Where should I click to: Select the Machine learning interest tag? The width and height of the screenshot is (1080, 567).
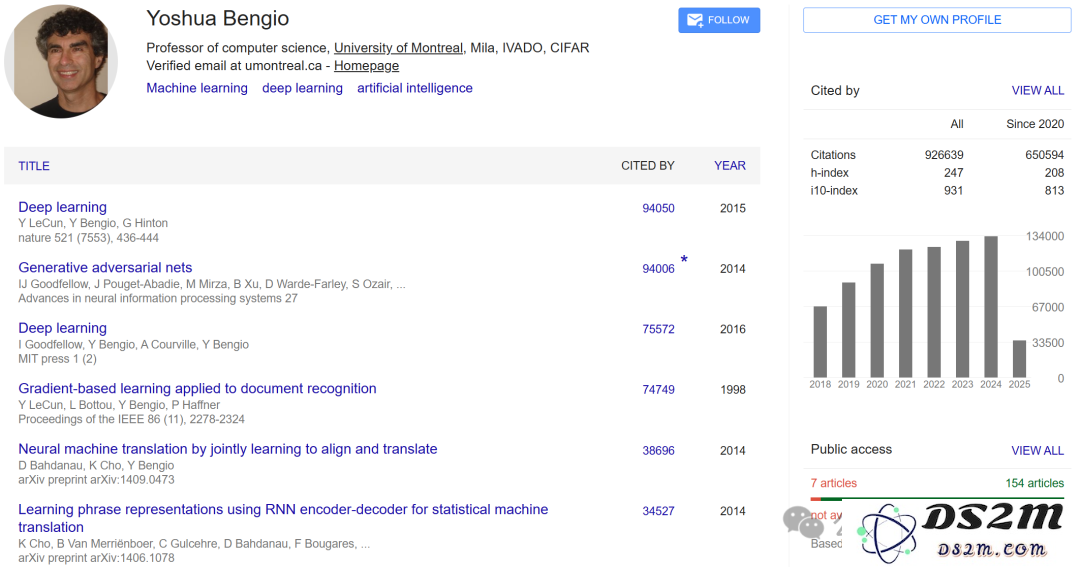click(x=197, y=88)
